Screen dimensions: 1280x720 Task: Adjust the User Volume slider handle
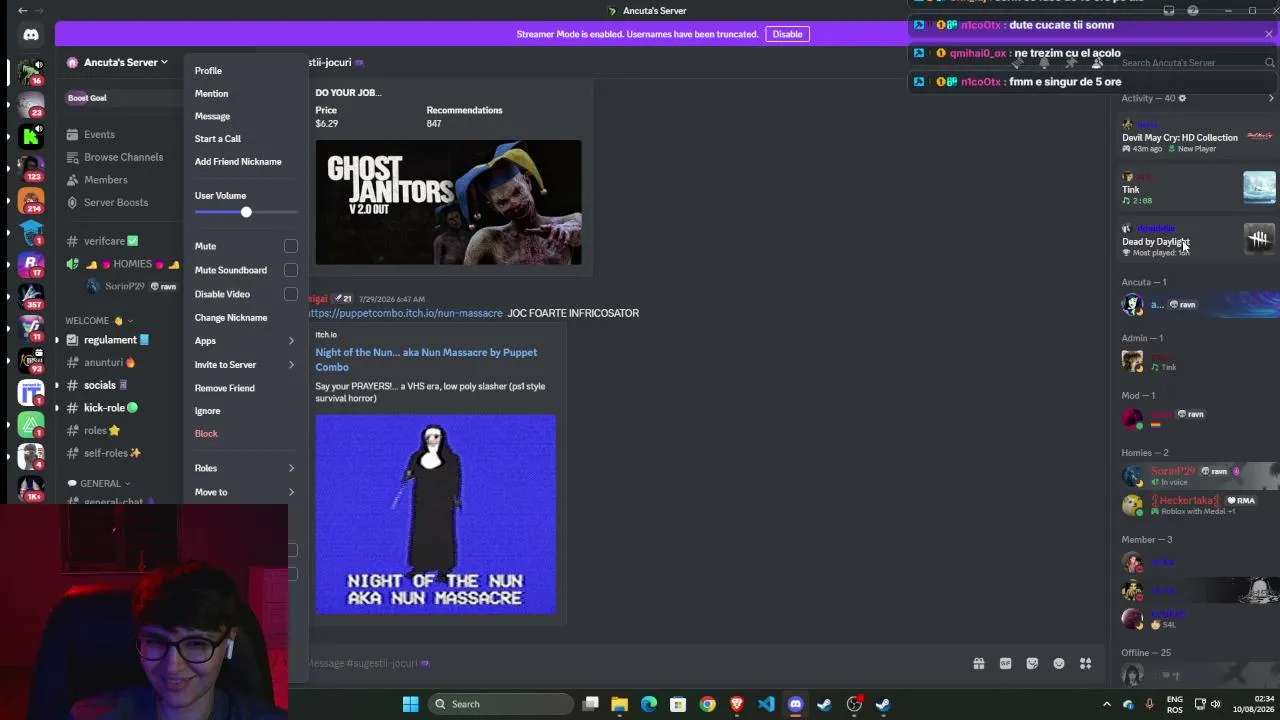(246, 212)
